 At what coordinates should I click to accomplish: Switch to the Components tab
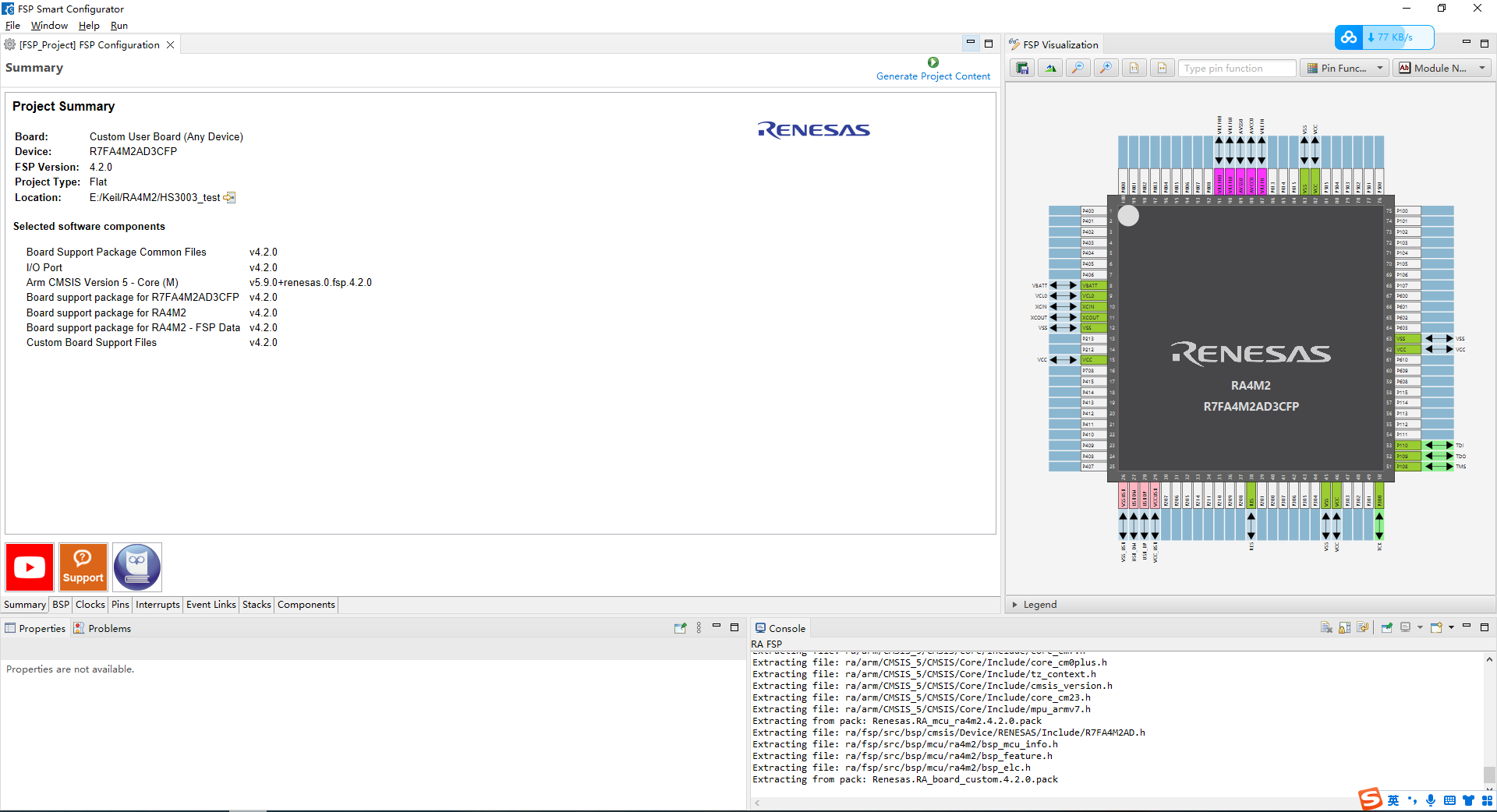(306, 605)
